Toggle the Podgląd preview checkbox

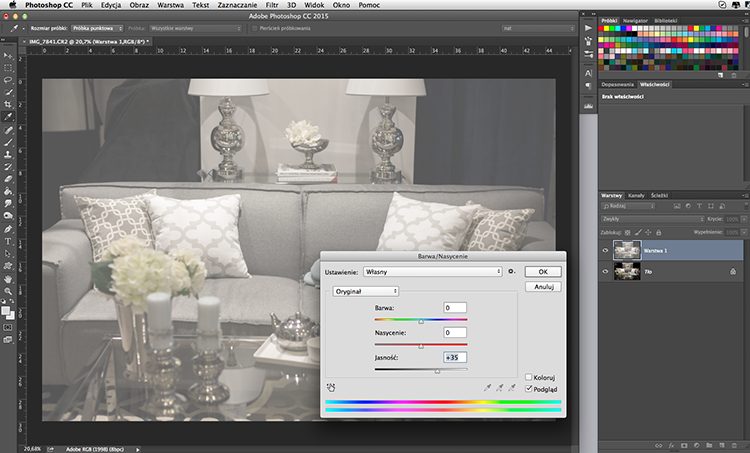tap(529, 389)
